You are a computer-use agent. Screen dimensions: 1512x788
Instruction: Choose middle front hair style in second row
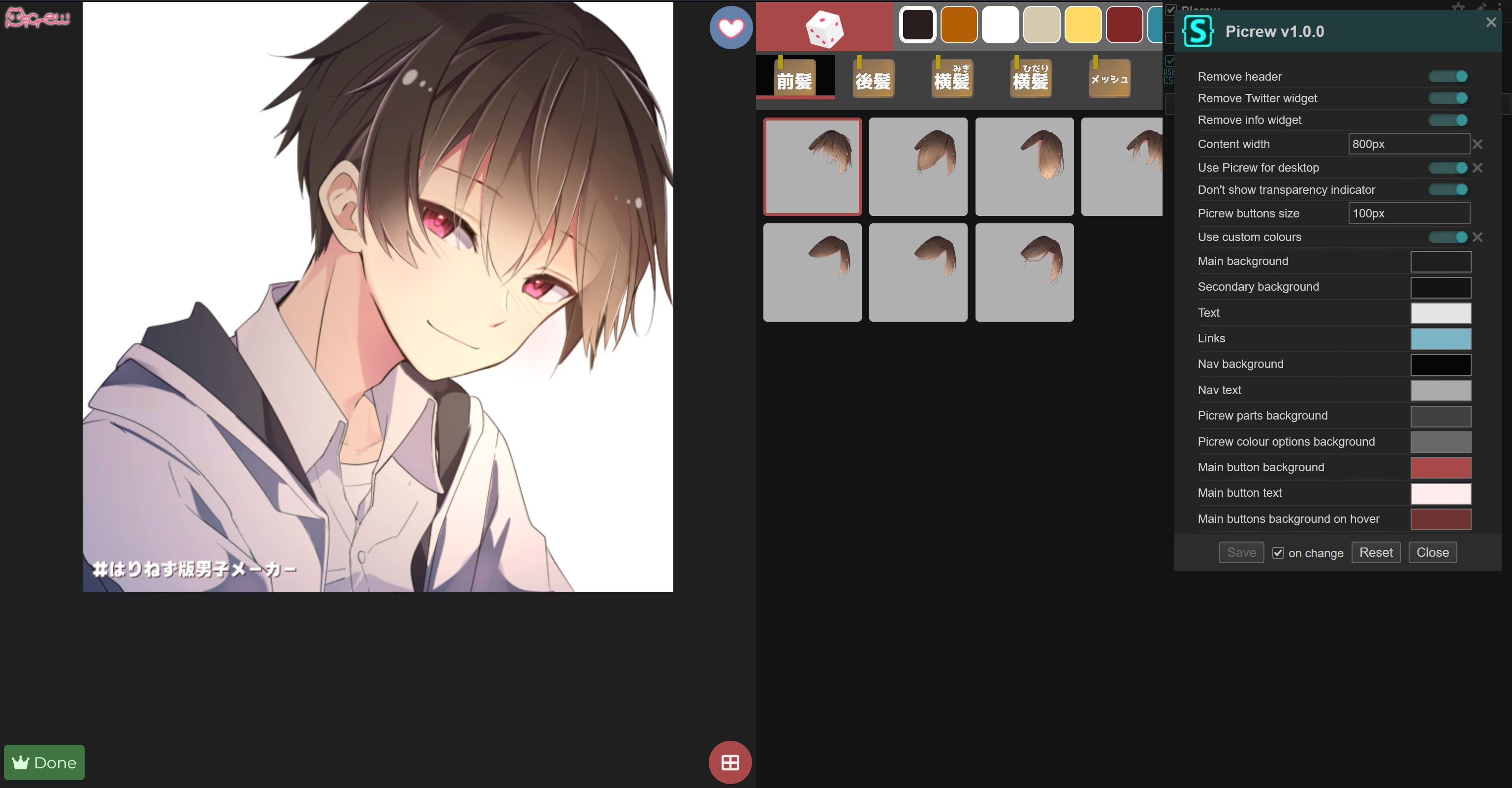(x=918, y=272)
